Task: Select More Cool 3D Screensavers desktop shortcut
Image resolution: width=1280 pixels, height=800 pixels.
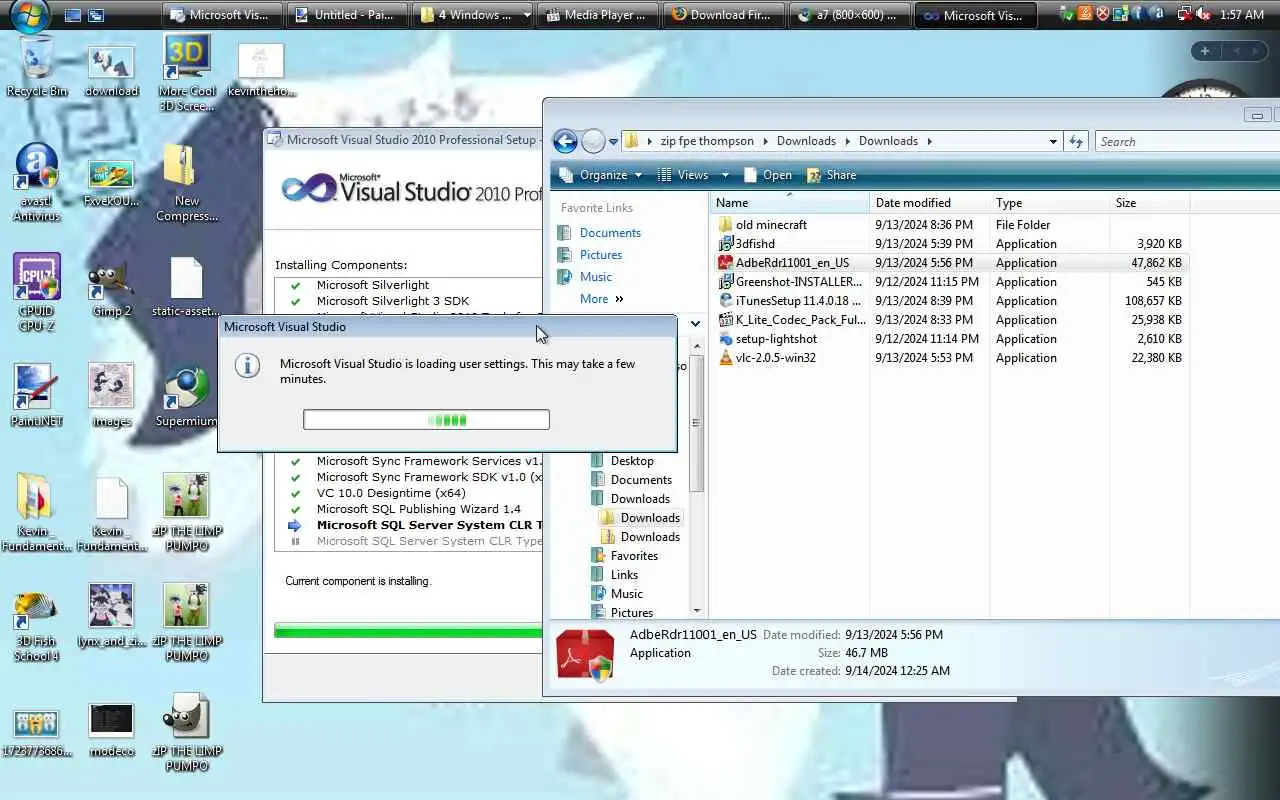Action: (187, 72)
